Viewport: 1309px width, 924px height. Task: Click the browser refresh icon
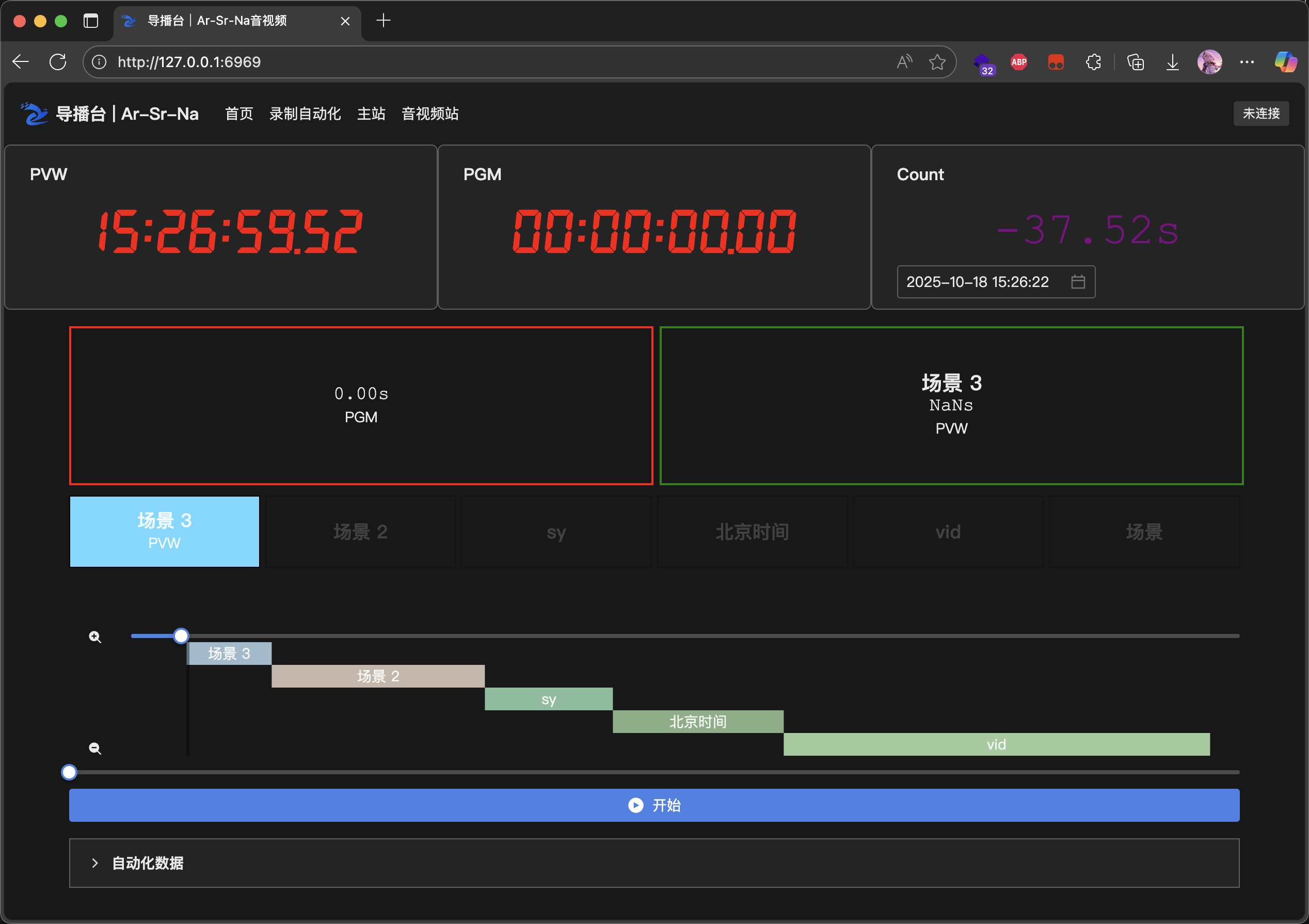[x=58, y=61]
